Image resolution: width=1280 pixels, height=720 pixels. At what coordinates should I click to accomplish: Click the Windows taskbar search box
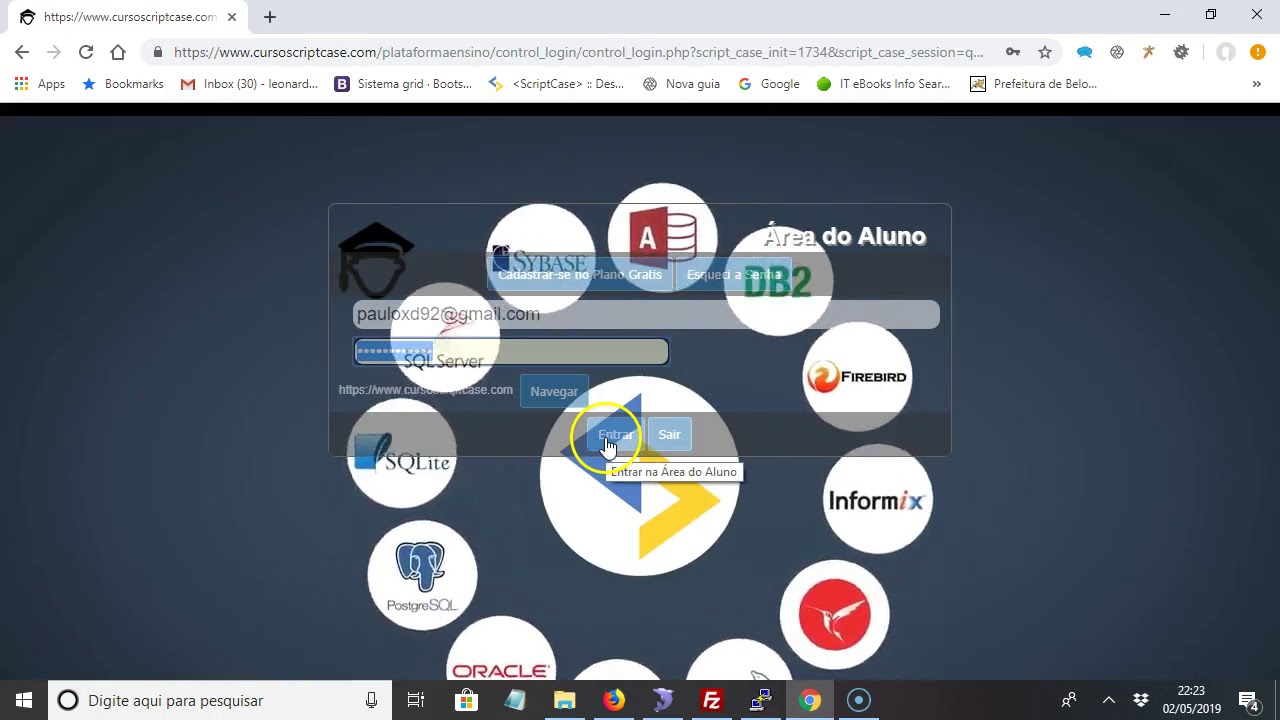point(220,700)
